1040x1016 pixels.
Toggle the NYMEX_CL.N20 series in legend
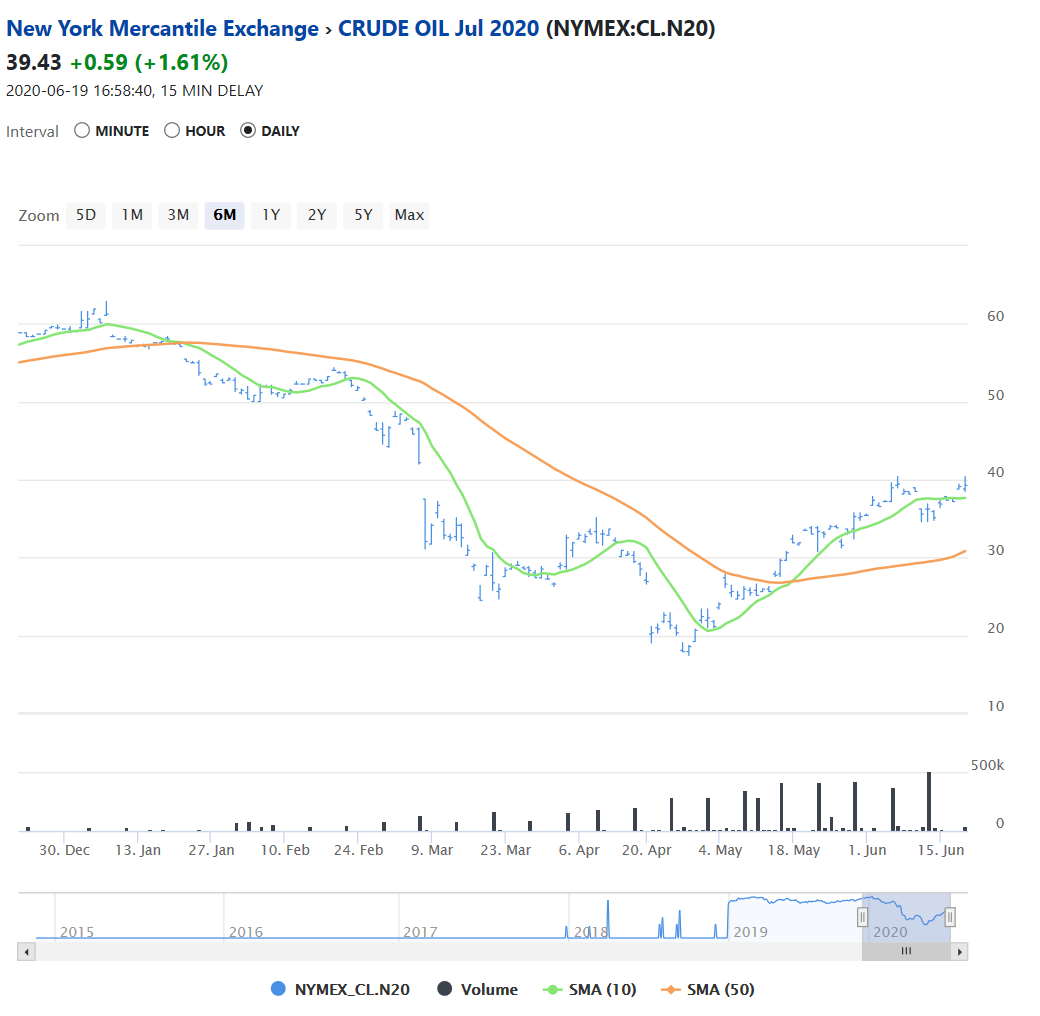click(x=340, y=990)
